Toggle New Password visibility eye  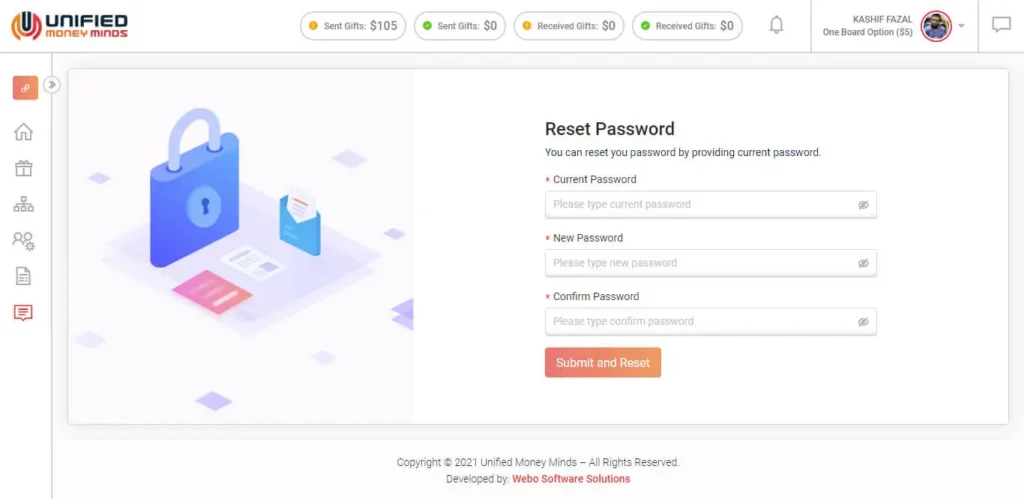point(863,264)
